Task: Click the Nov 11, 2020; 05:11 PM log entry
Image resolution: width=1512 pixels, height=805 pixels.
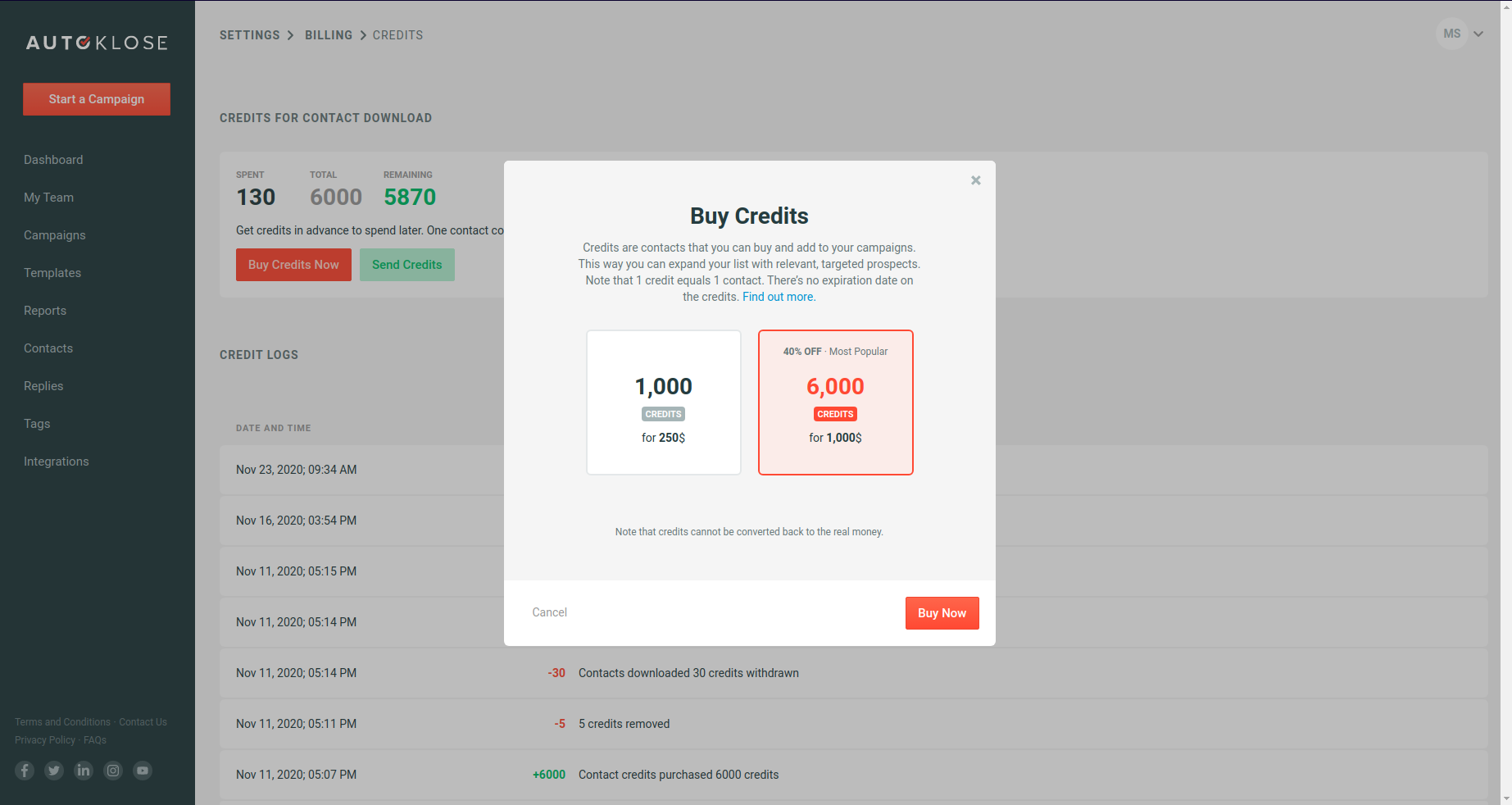Action: pyautogui.click(x=853, y=724)
